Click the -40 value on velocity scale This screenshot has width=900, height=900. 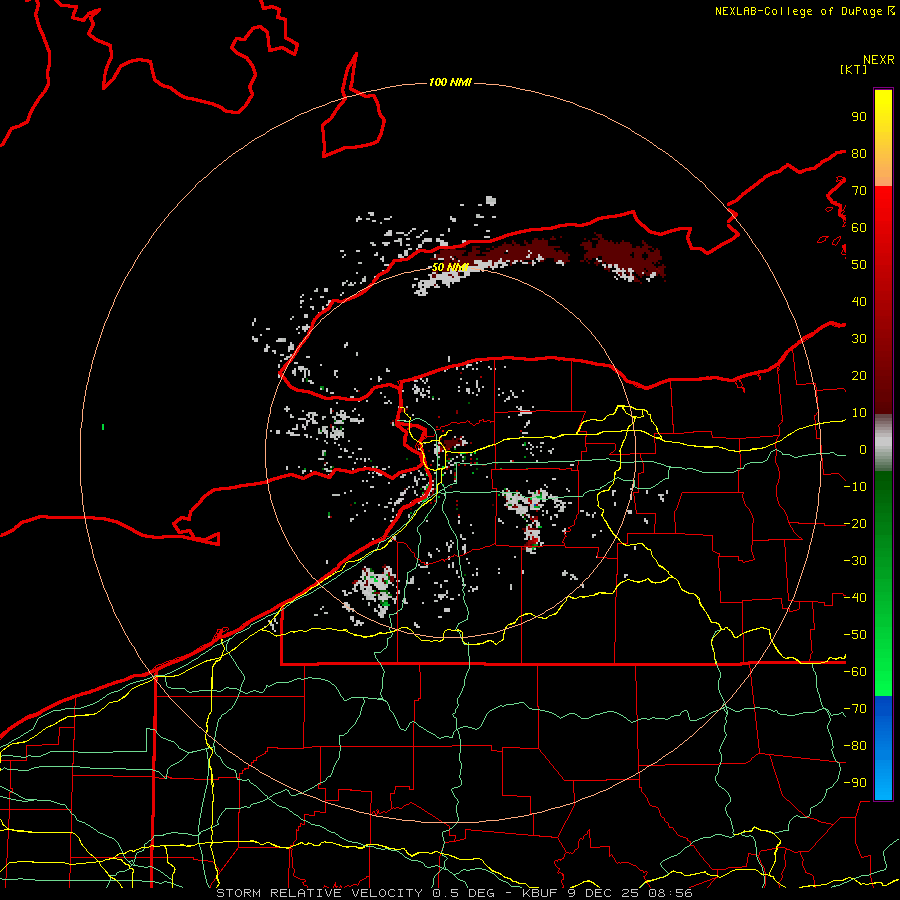(855, 598)
